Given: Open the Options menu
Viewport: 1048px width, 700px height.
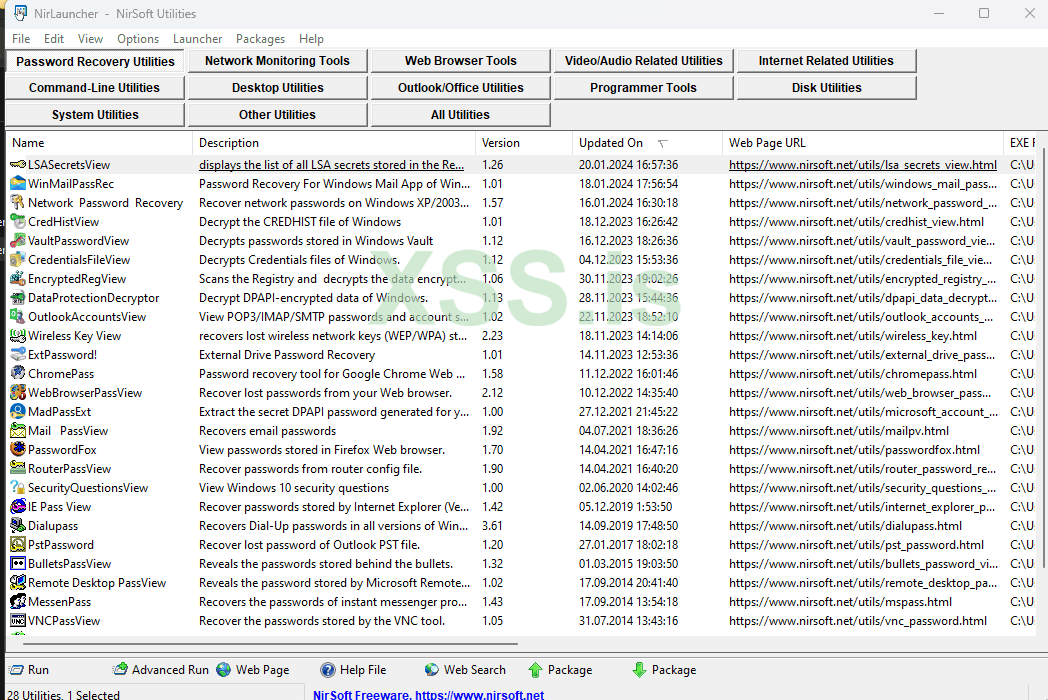Looking at the screenshot, I should click(x=138, y=39).
